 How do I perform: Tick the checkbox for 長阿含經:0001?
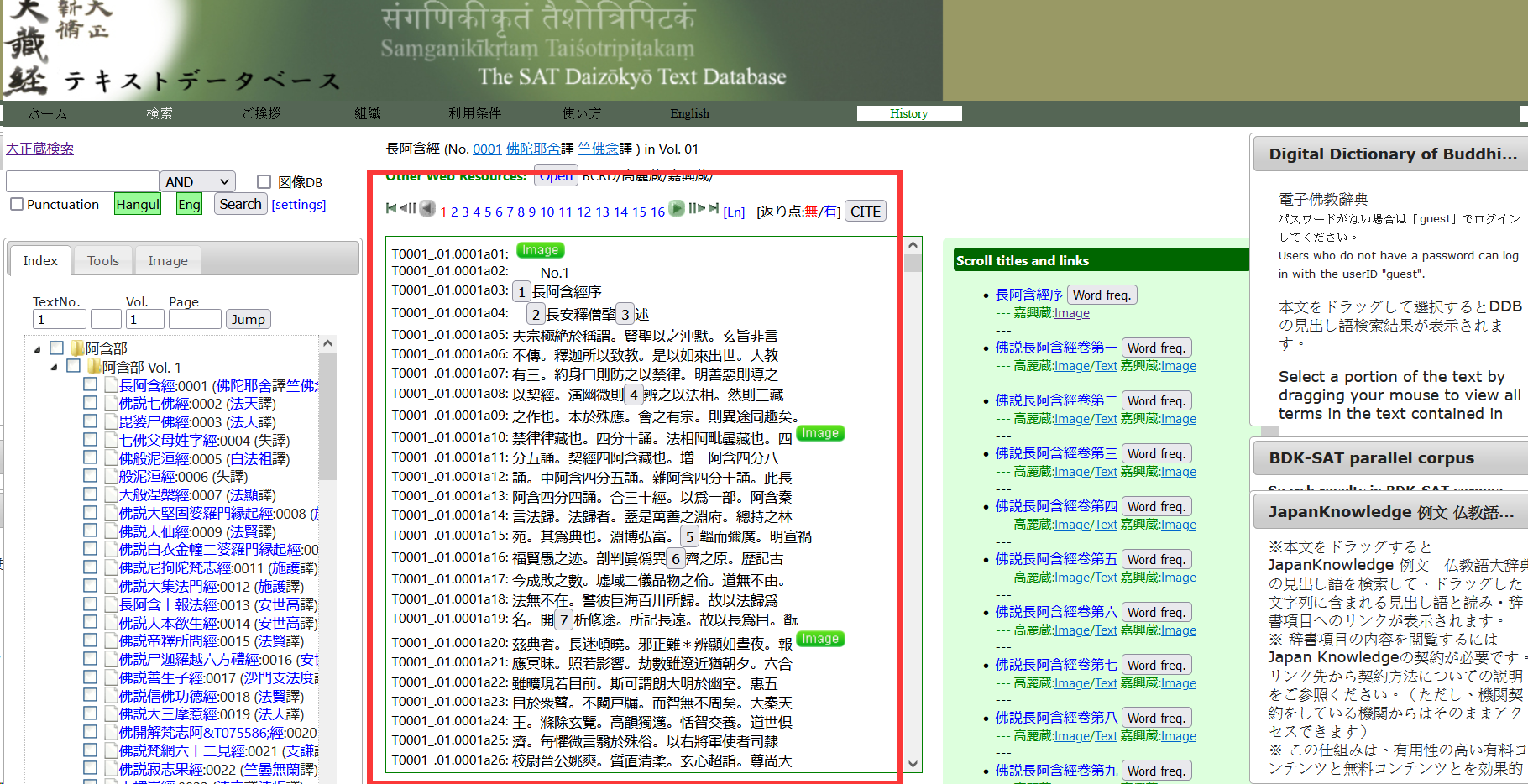91,384
